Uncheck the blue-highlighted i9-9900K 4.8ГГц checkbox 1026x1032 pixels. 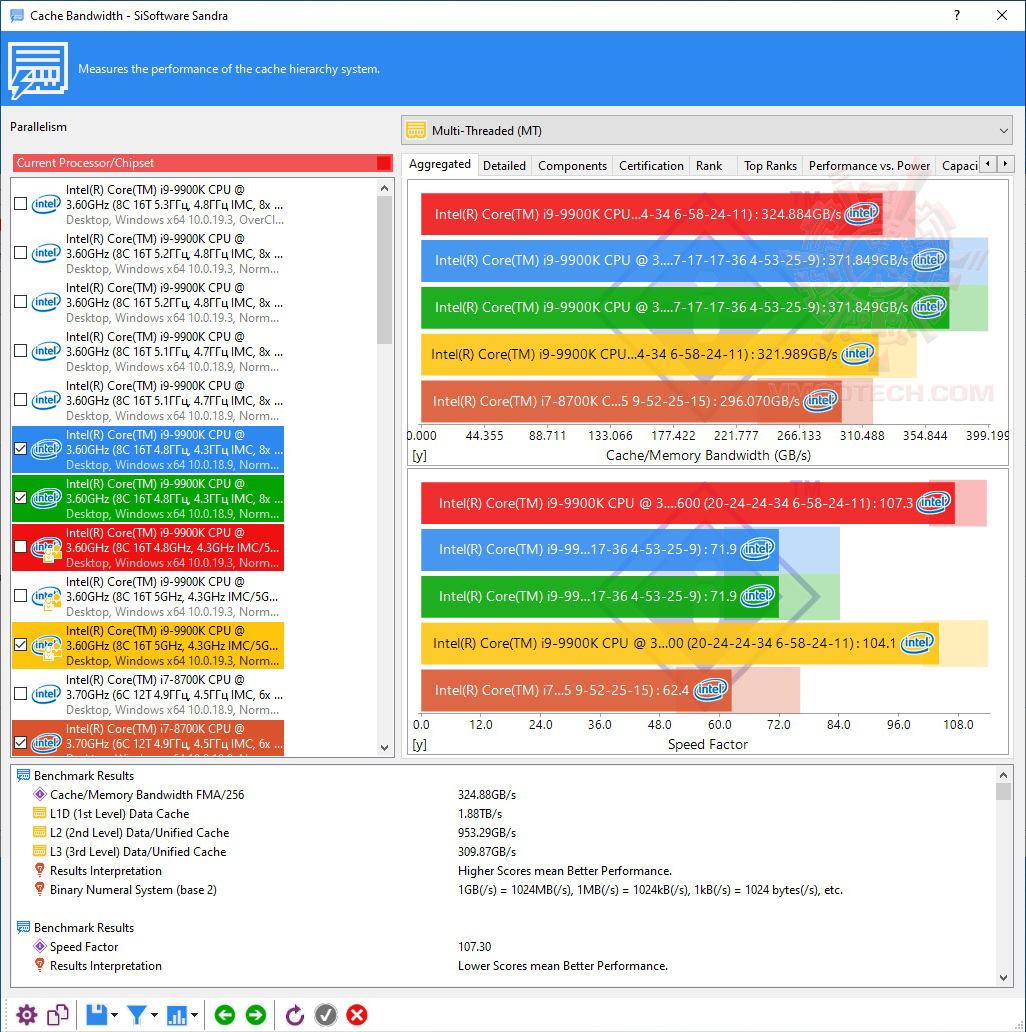pos(20,448)
